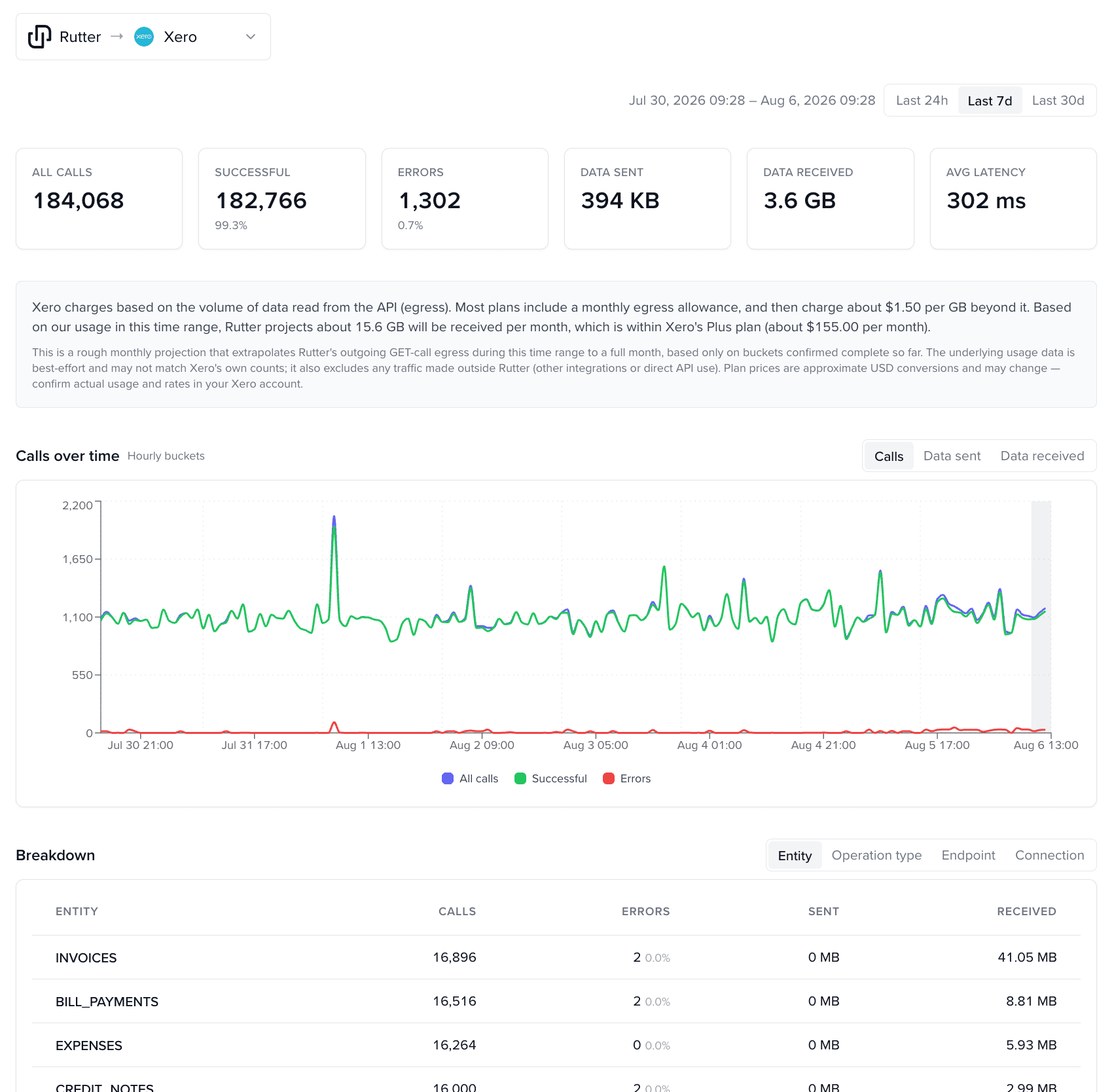The width and height of the screenshot is (1114, 1092).
Task: Select the Last 30d range
Action: [1058, 100]
